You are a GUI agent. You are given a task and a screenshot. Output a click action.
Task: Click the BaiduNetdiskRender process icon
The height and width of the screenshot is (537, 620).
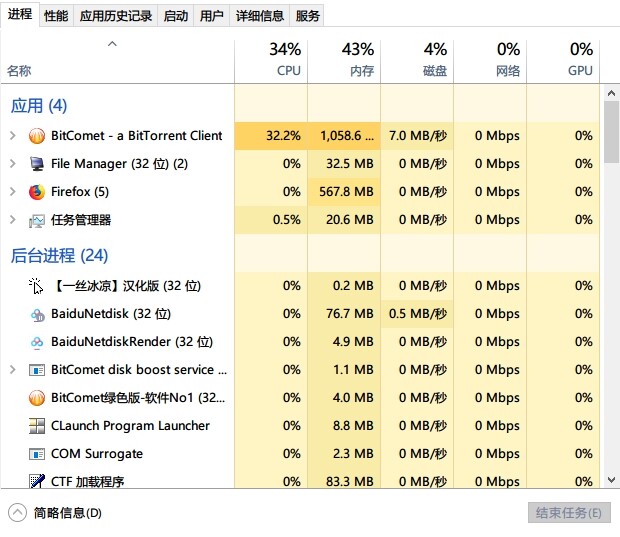[x=37, y=342]
